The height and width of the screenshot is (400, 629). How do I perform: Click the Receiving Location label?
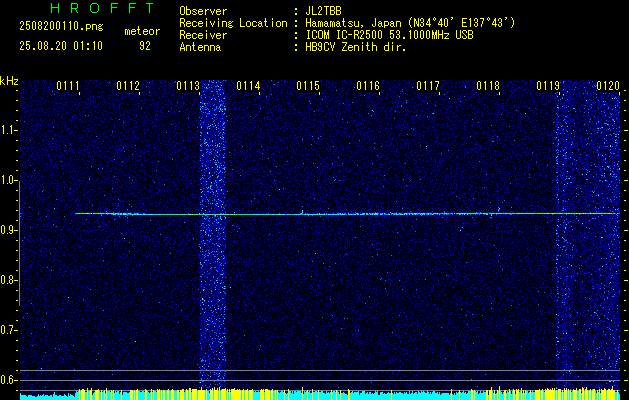point(233,23)
